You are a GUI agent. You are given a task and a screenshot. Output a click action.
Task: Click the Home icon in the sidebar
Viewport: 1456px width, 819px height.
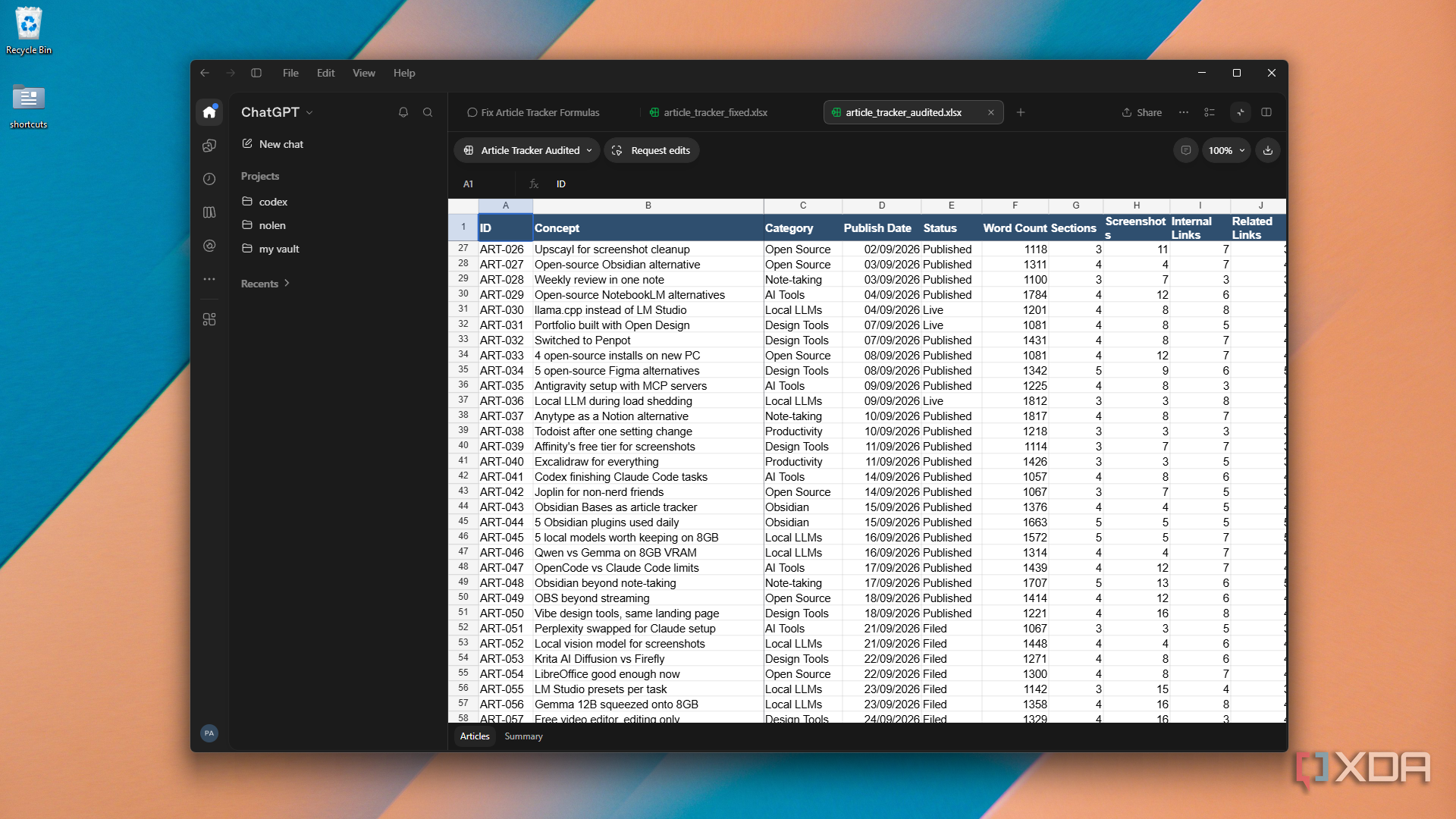coord(209,112)
